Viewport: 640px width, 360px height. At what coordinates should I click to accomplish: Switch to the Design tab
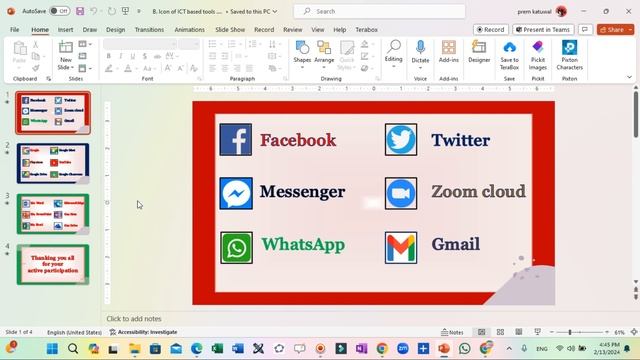pos(116,29)
